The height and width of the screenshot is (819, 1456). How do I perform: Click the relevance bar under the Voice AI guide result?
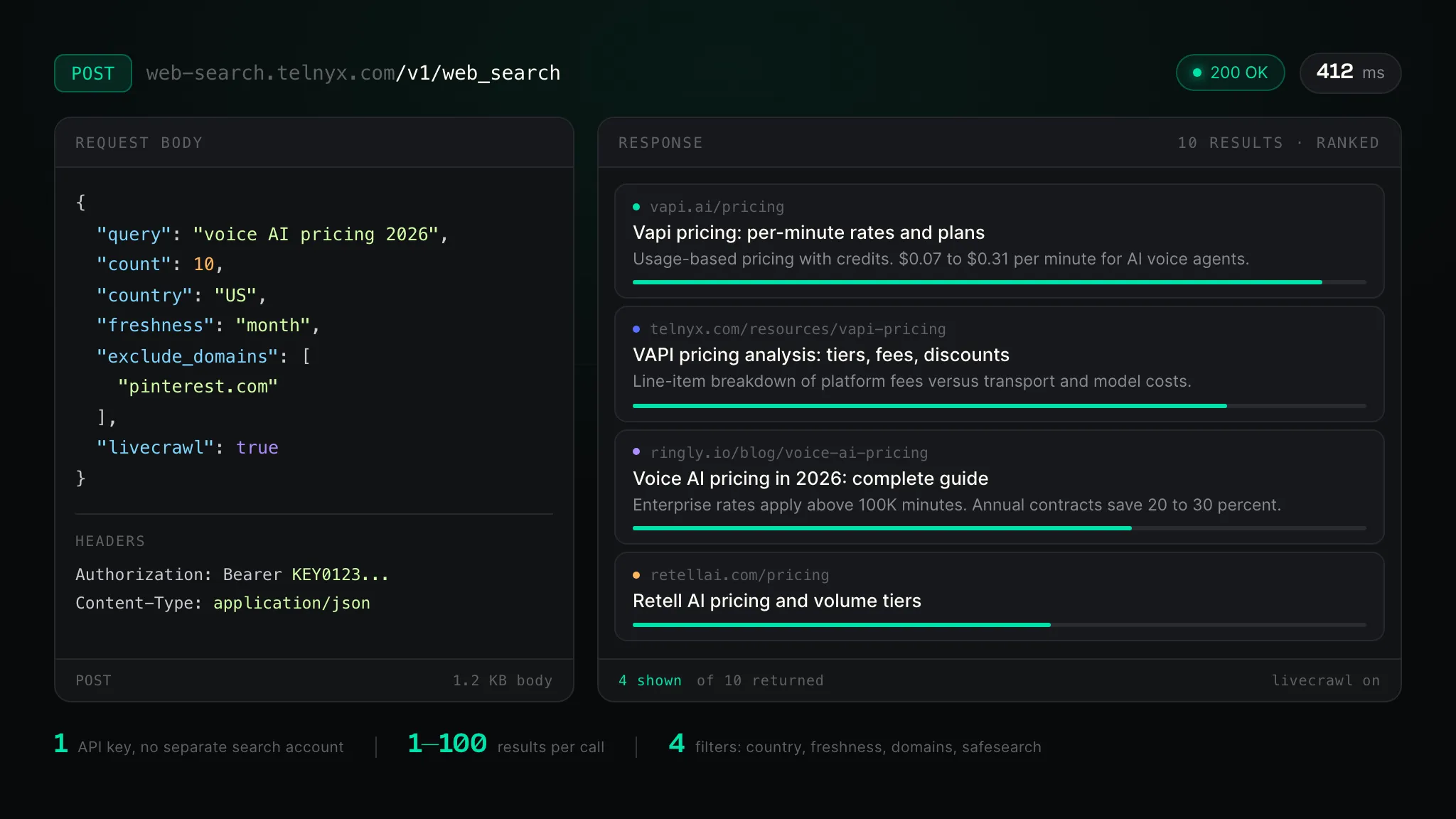(x=999, y=528)
